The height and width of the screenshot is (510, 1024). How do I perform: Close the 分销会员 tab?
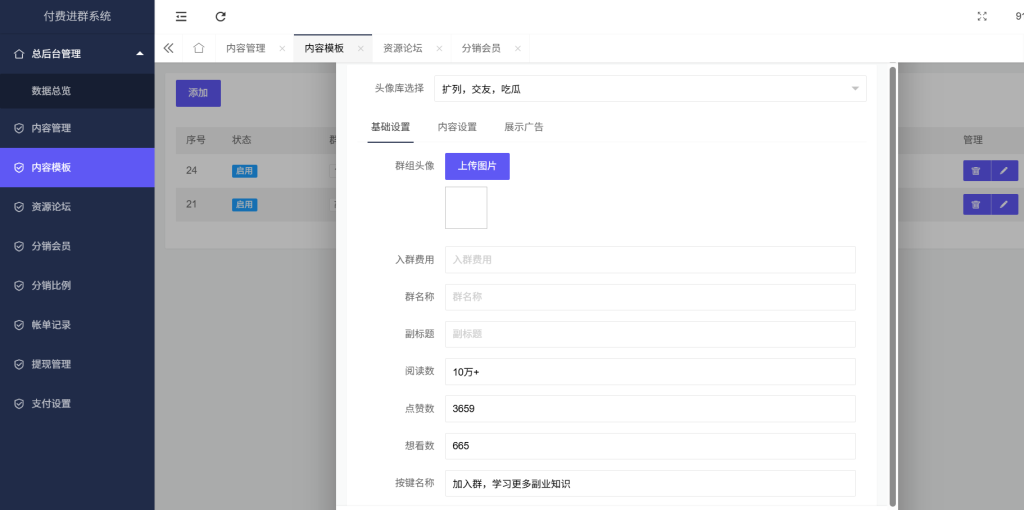point(517,48)
